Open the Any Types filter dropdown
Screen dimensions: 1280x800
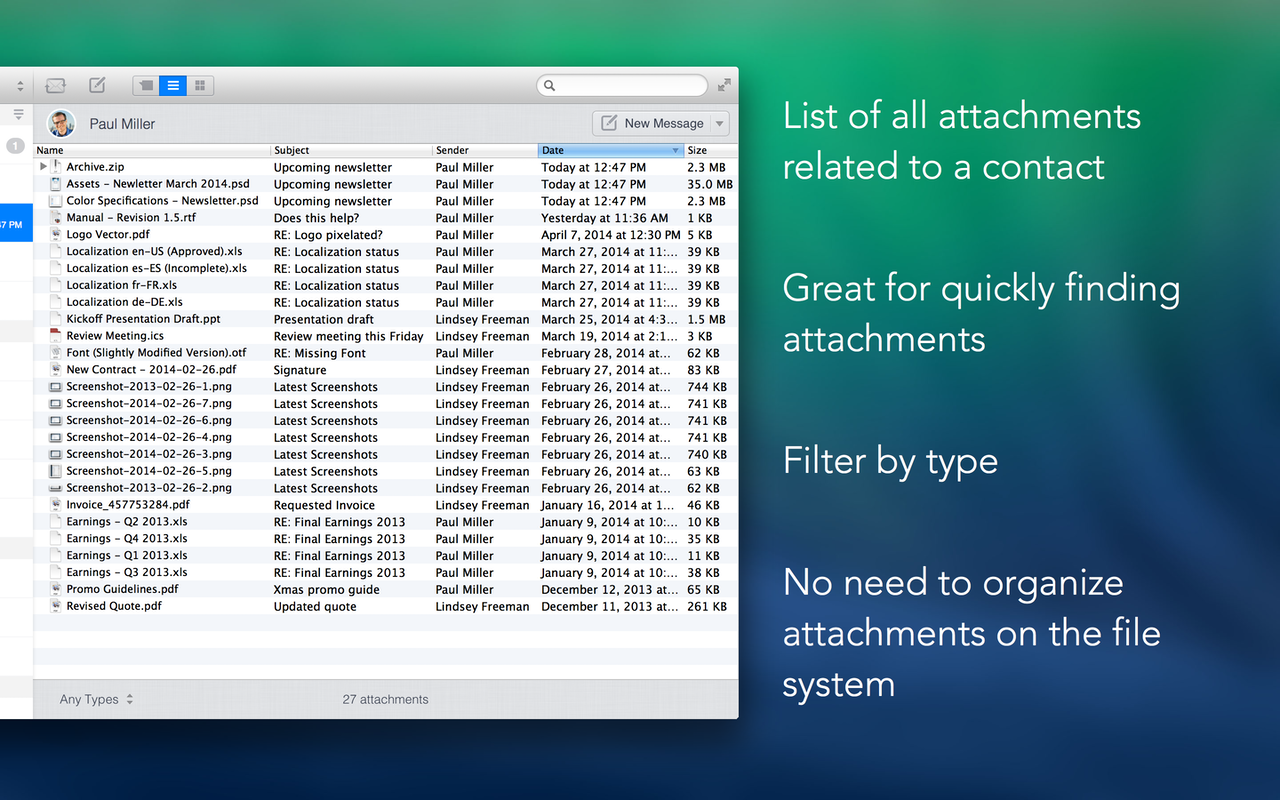[96, 699]
